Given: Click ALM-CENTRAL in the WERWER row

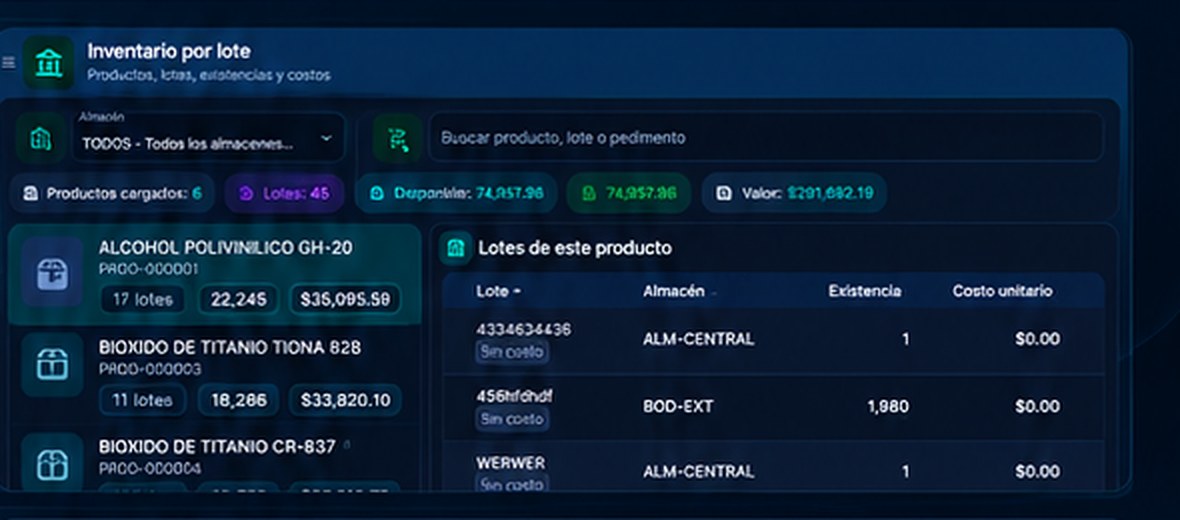Looking at the screenshot, I should point(698,471).
